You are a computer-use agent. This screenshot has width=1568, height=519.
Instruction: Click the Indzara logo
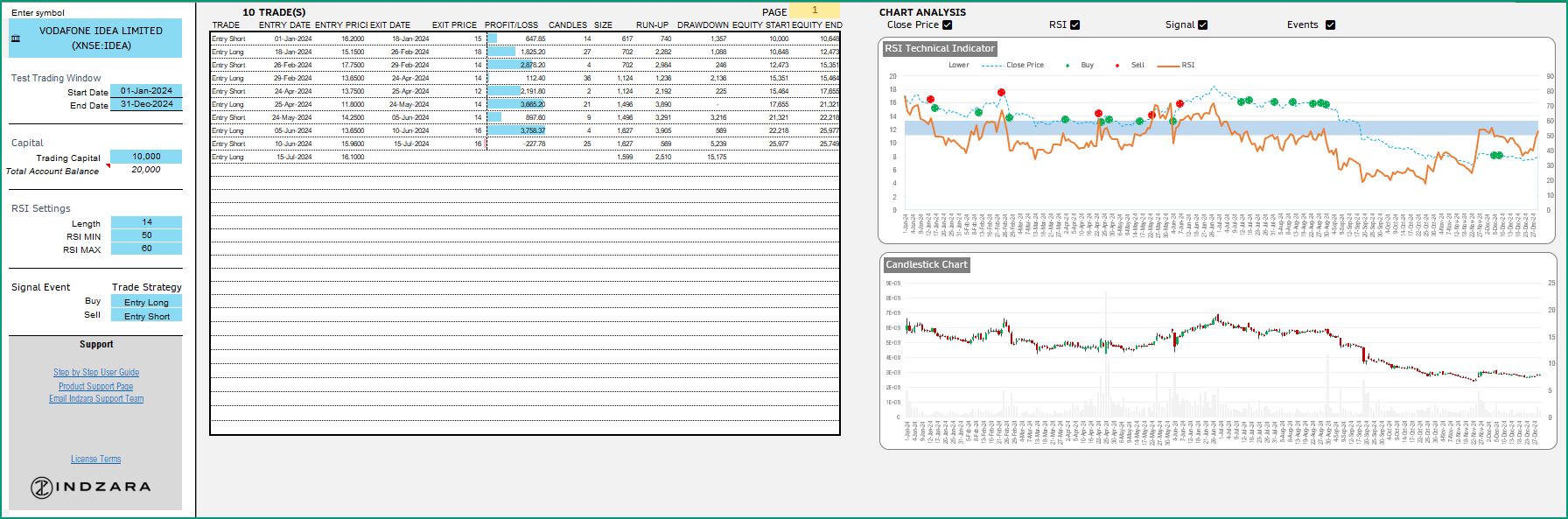pos(91,487)
